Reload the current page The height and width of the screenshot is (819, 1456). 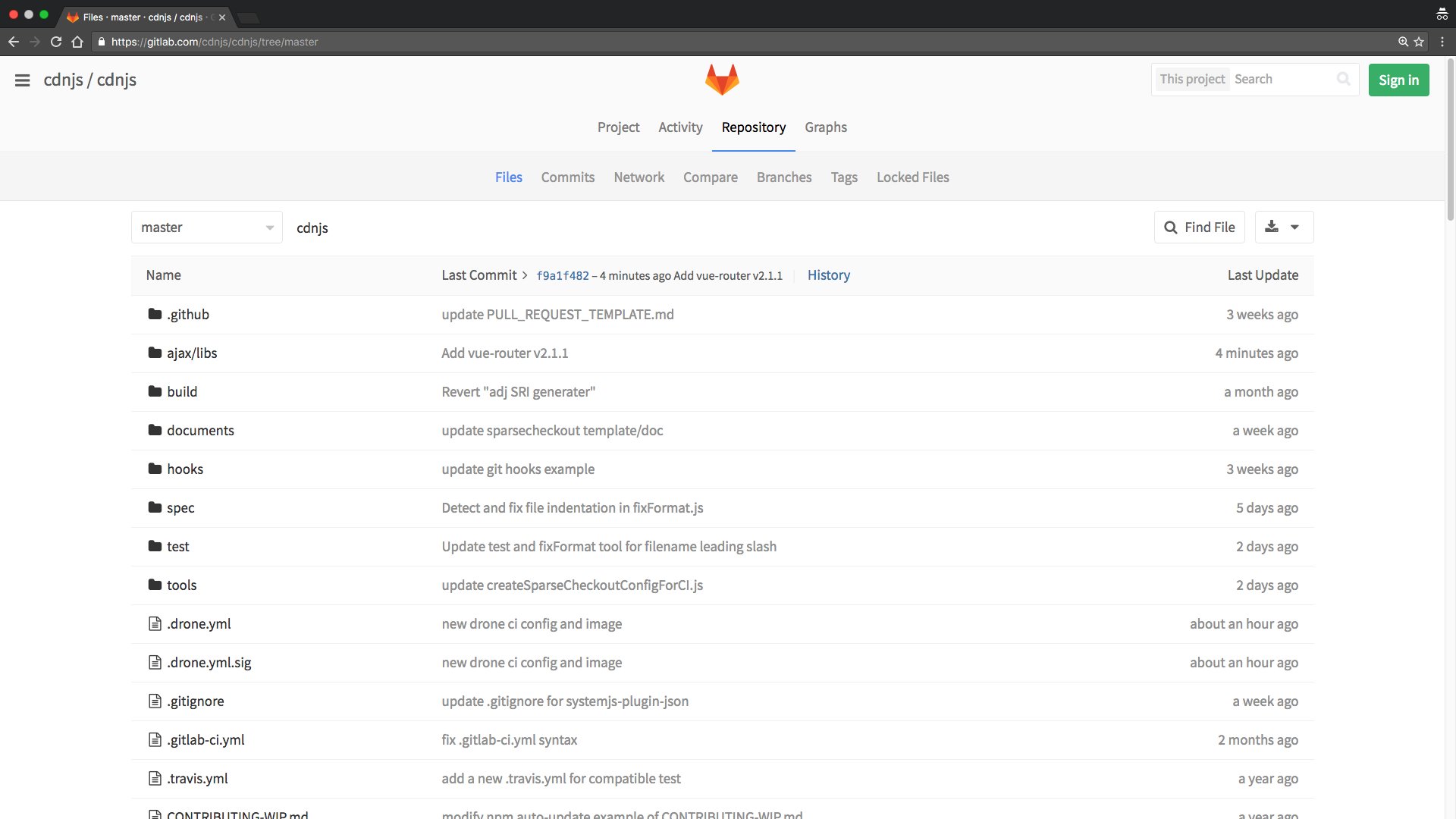(x=56, y=42)
